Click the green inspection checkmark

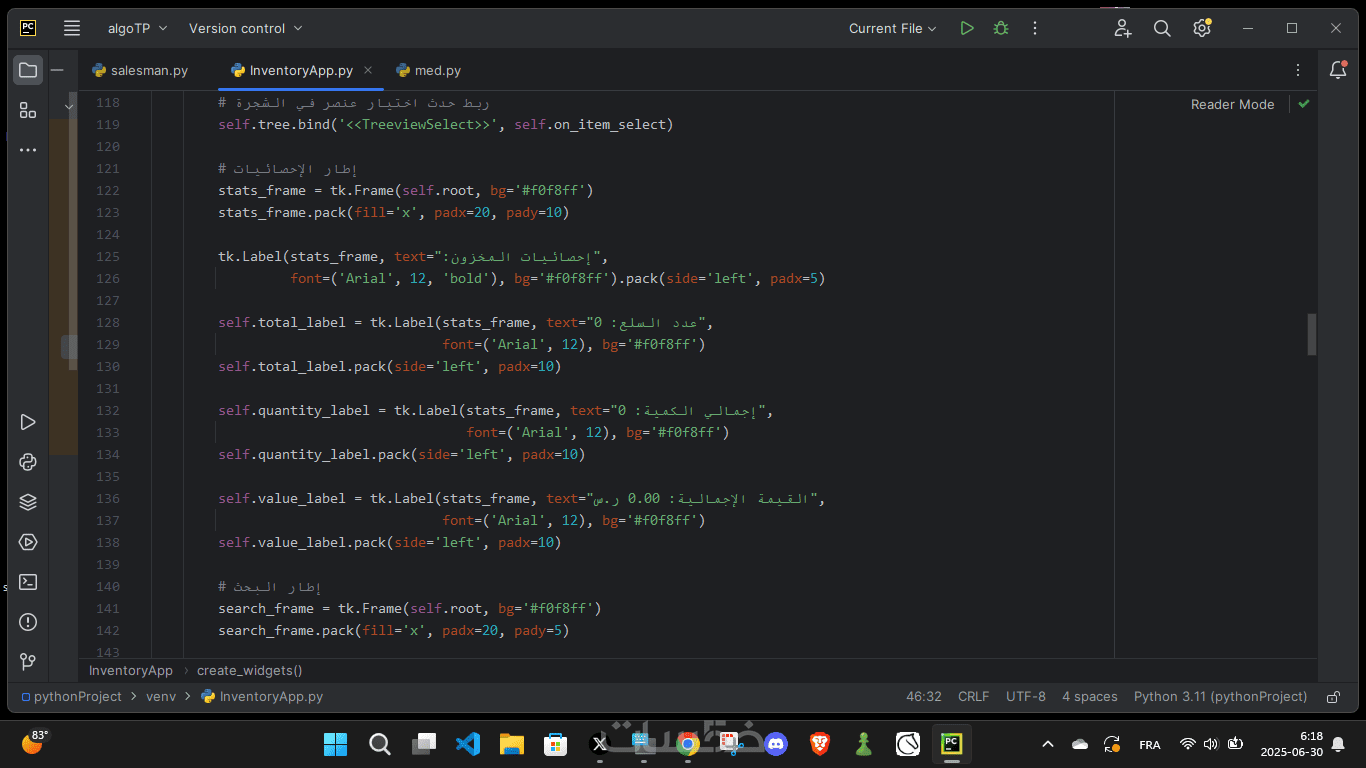(x=1304, y=104)
